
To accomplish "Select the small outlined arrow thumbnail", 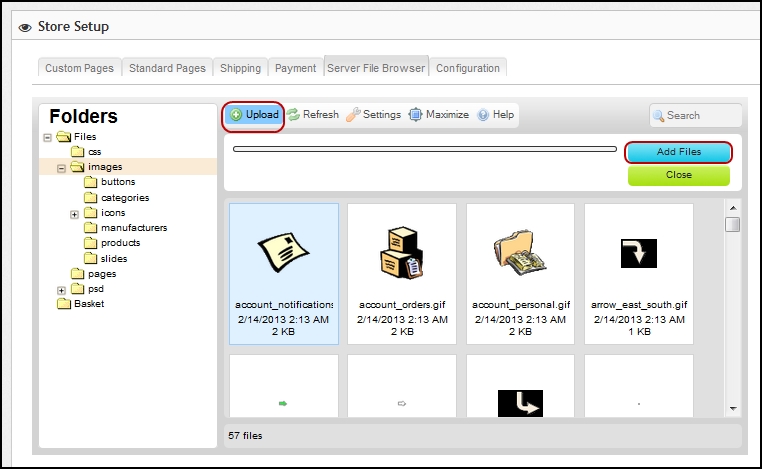I will tap(402, 403).
